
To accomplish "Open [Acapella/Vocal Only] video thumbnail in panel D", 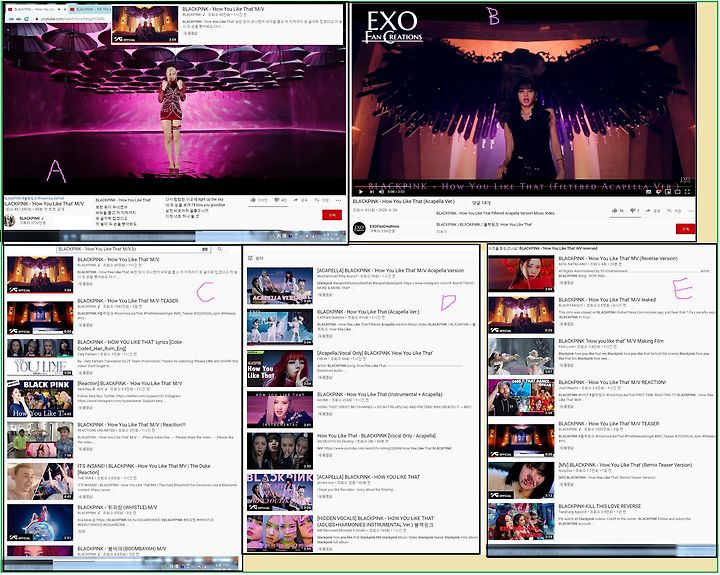I will (x=280, y=368).
